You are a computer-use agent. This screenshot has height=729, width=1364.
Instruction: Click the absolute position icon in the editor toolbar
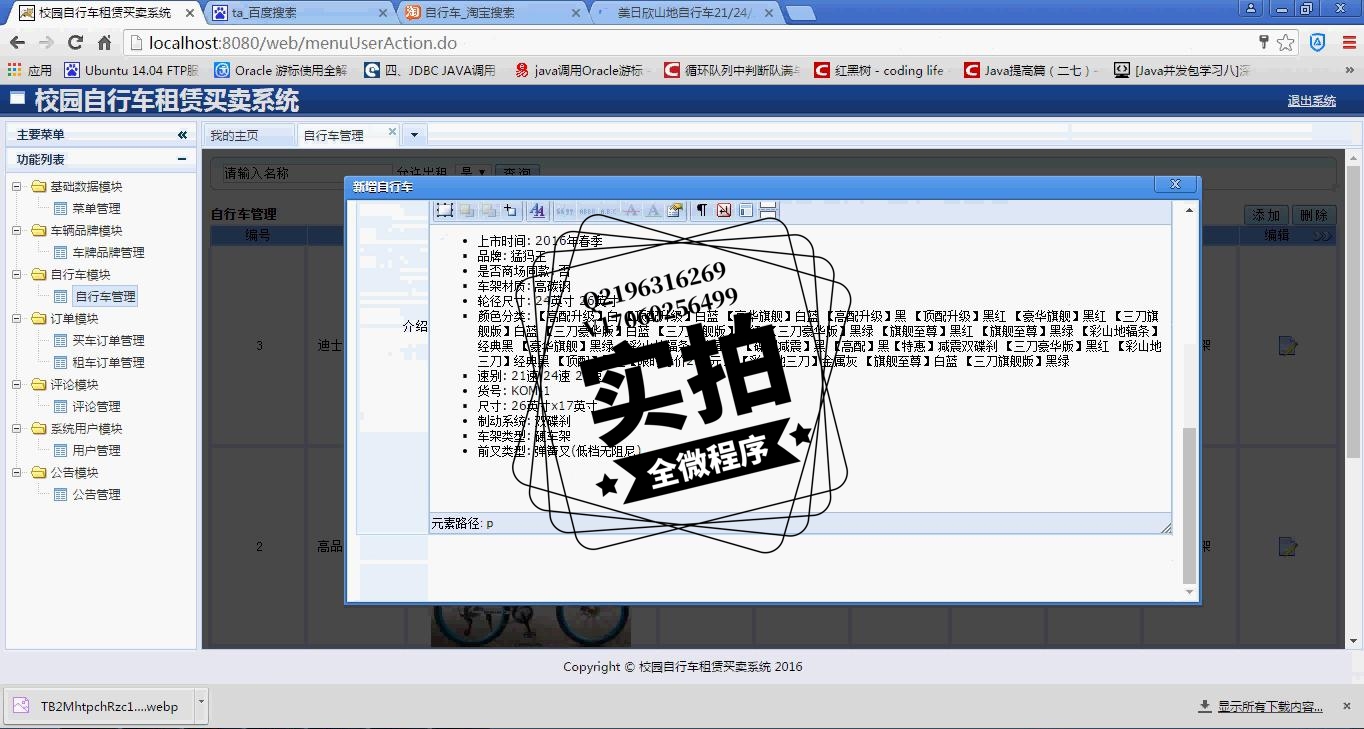click(510, 210)
